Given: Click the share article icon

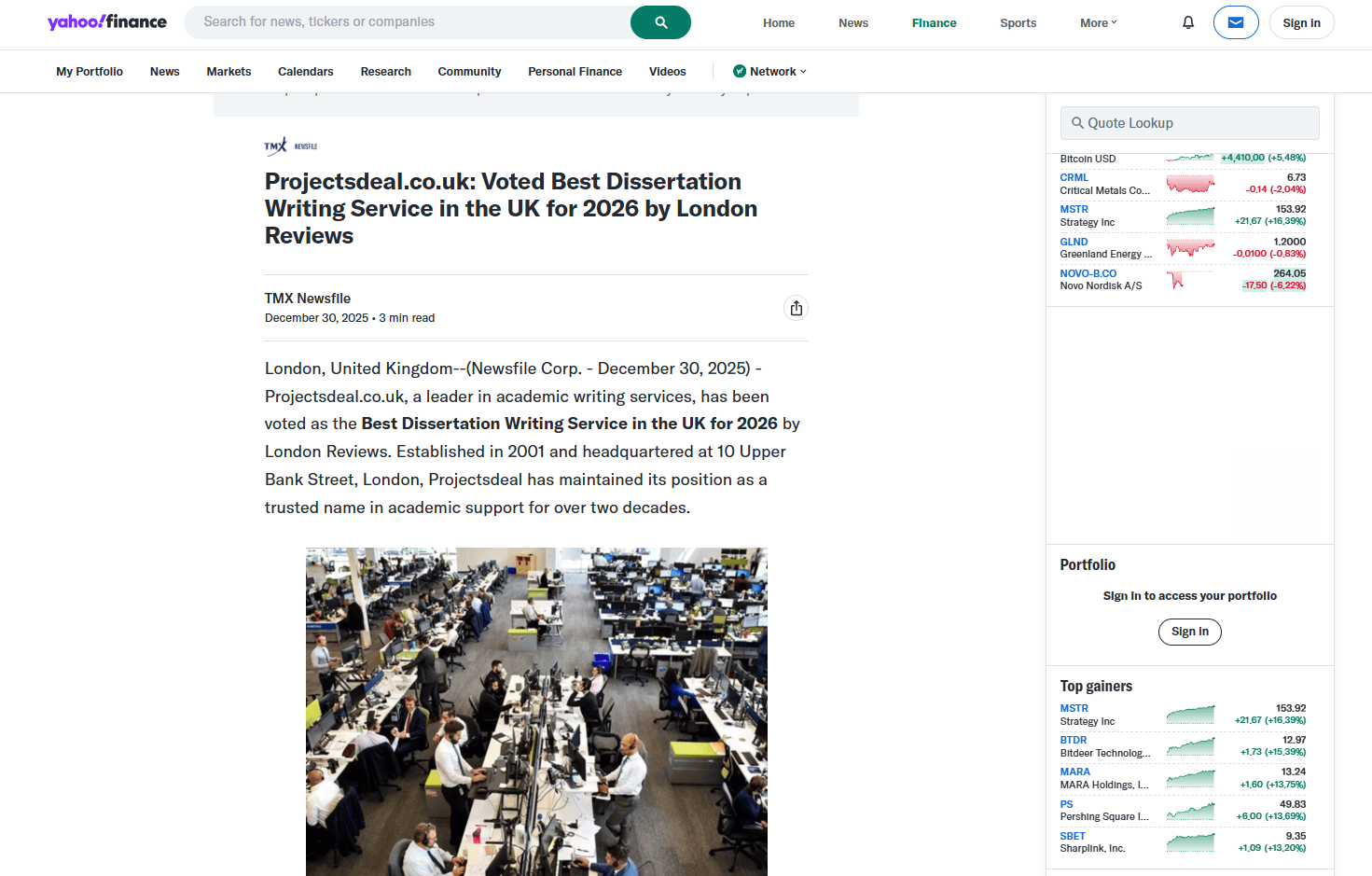Looking at the screenshot, I should coord(796,308).
